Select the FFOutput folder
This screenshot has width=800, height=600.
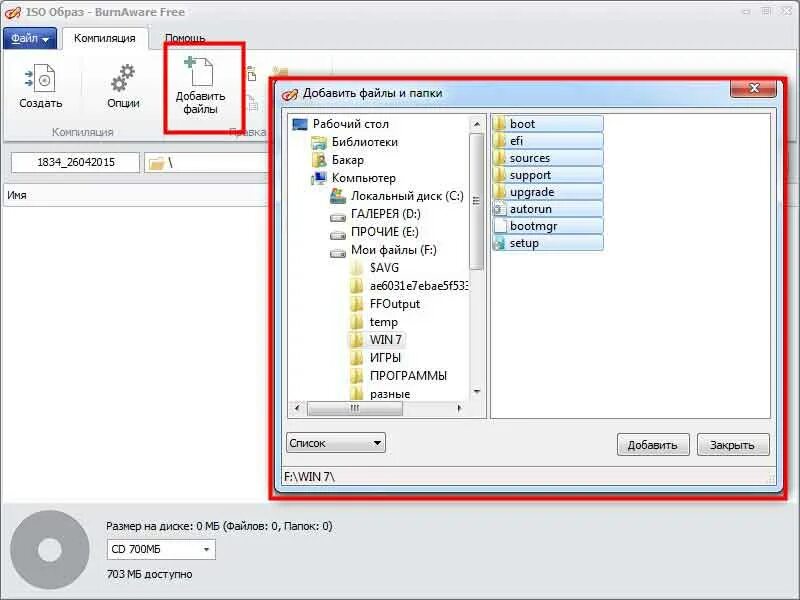coord(385,304)
